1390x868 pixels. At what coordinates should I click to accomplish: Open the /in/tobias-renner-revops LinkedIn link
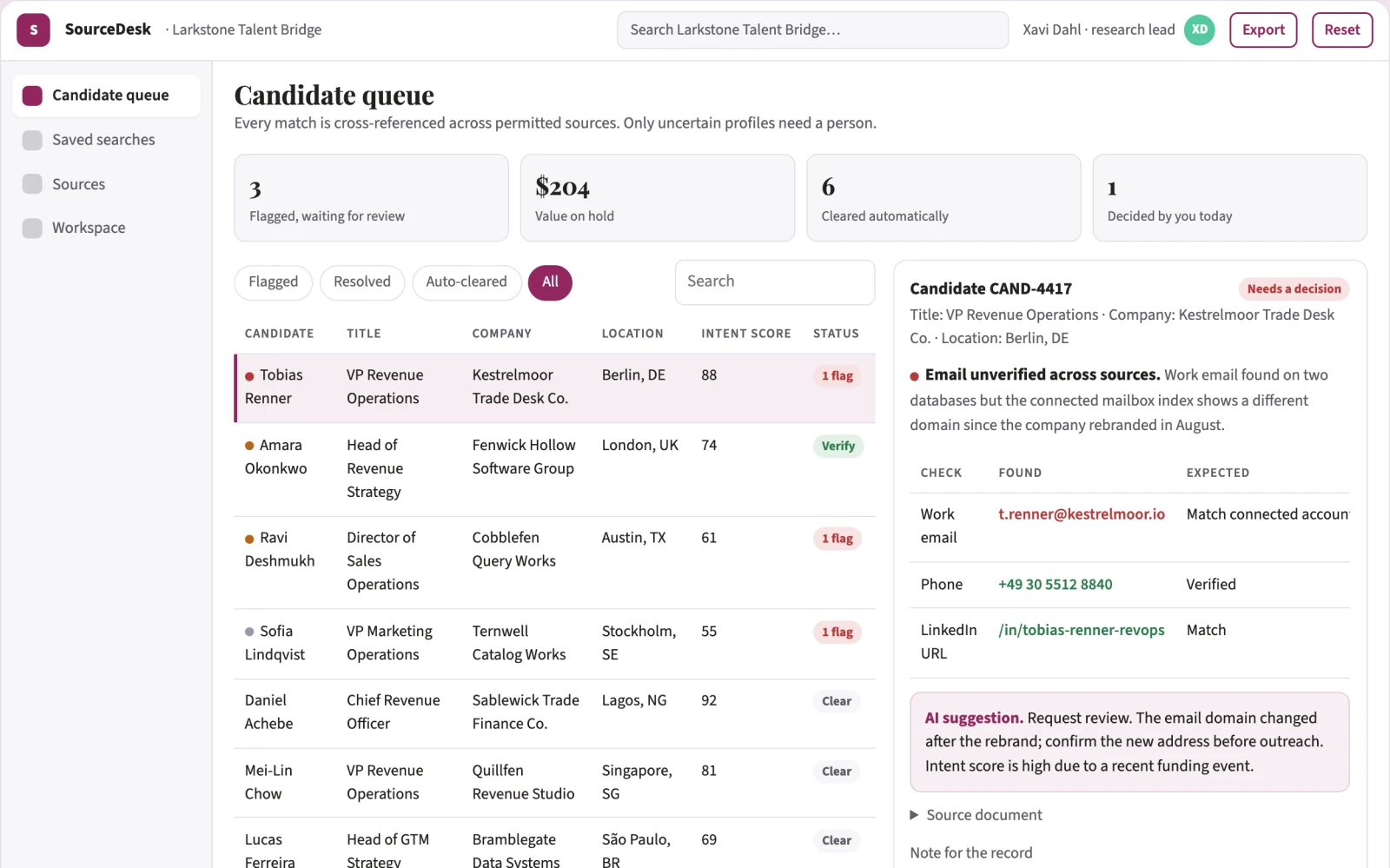pos(1082,630)
